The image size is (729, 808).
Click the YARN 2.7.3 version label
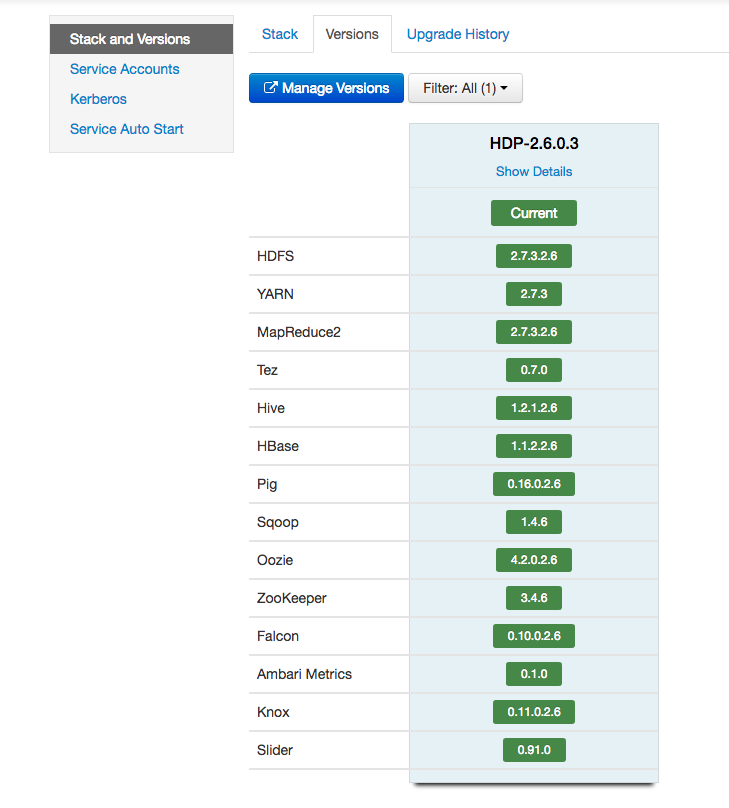[x=533, y=294]
